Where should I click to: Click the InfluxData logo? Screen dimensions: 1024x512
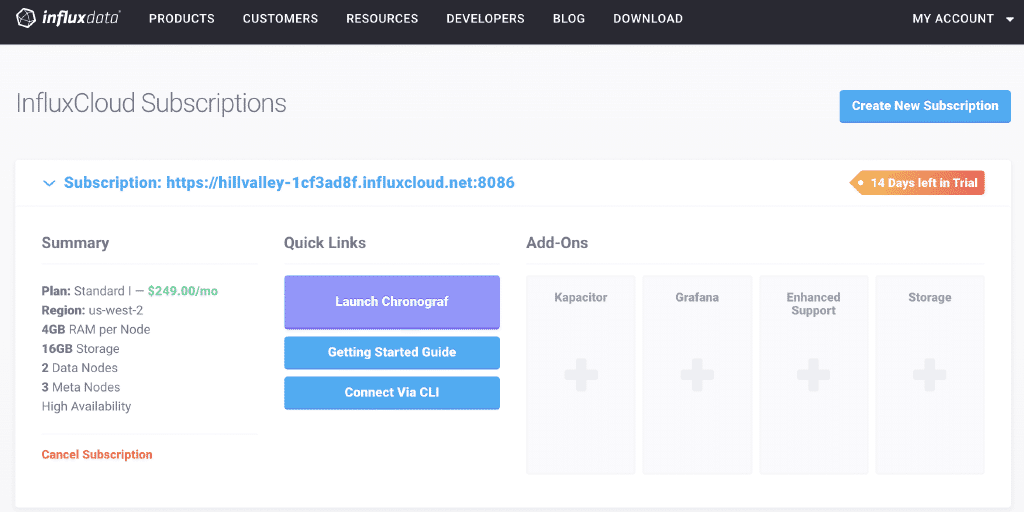(68, 18)
